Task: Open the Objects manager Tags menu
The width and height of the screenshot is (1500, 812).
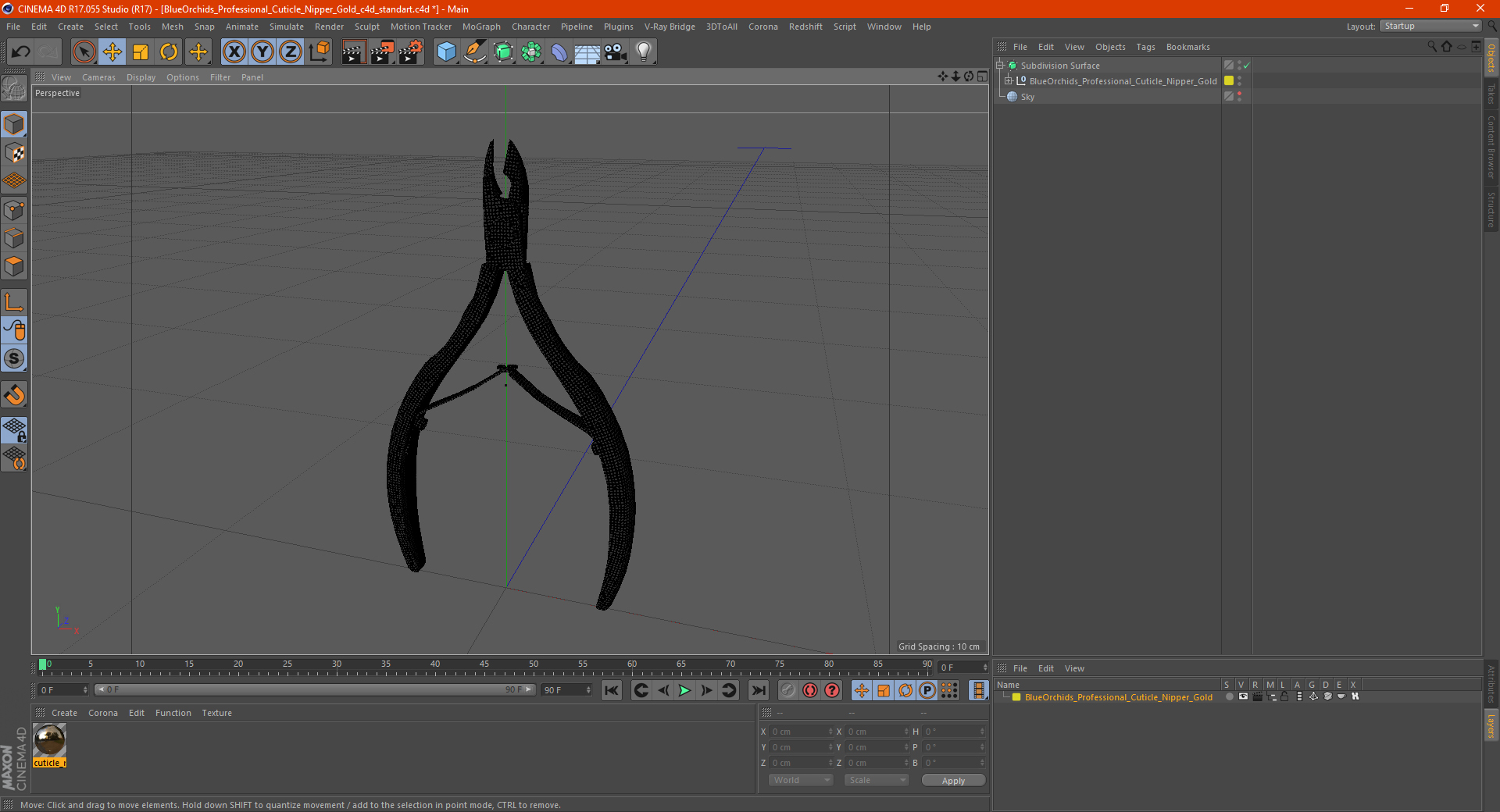Action: (x=1145, y=47)
